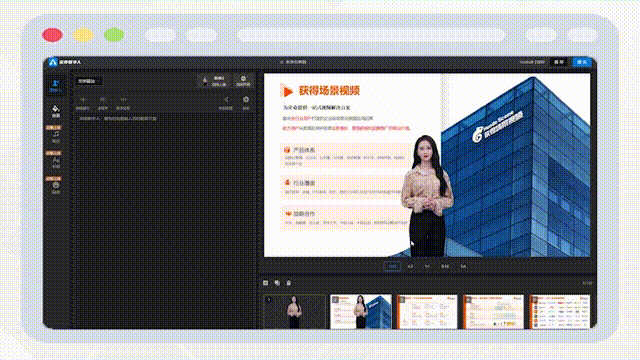This screenshot has height=360, width=640.
Task: Open the digital human sidebar panel
Action: 56,86
